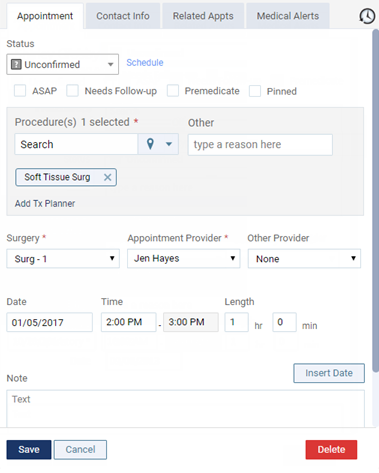Toggle the ASAP checkbox

[x=20, y=91]
